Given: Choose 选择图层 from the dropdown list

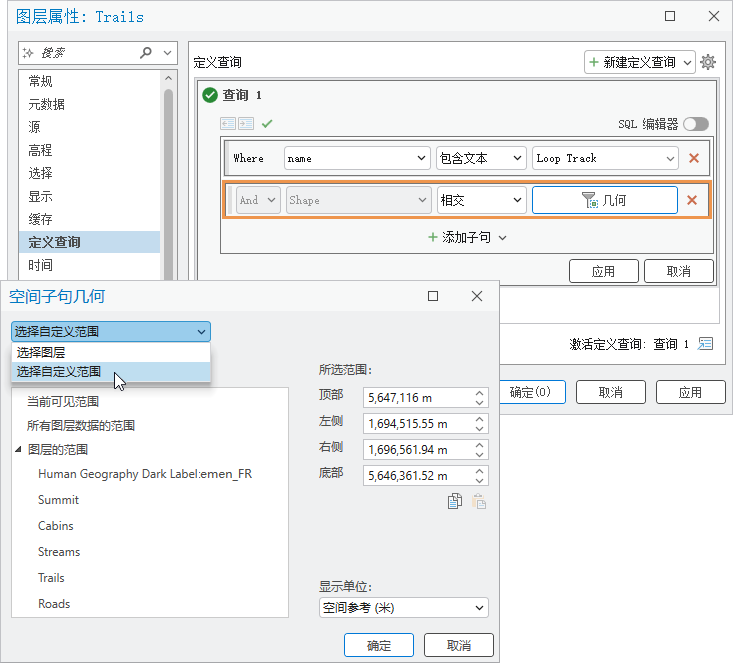Looking at the screenshot, I should 40,352.
